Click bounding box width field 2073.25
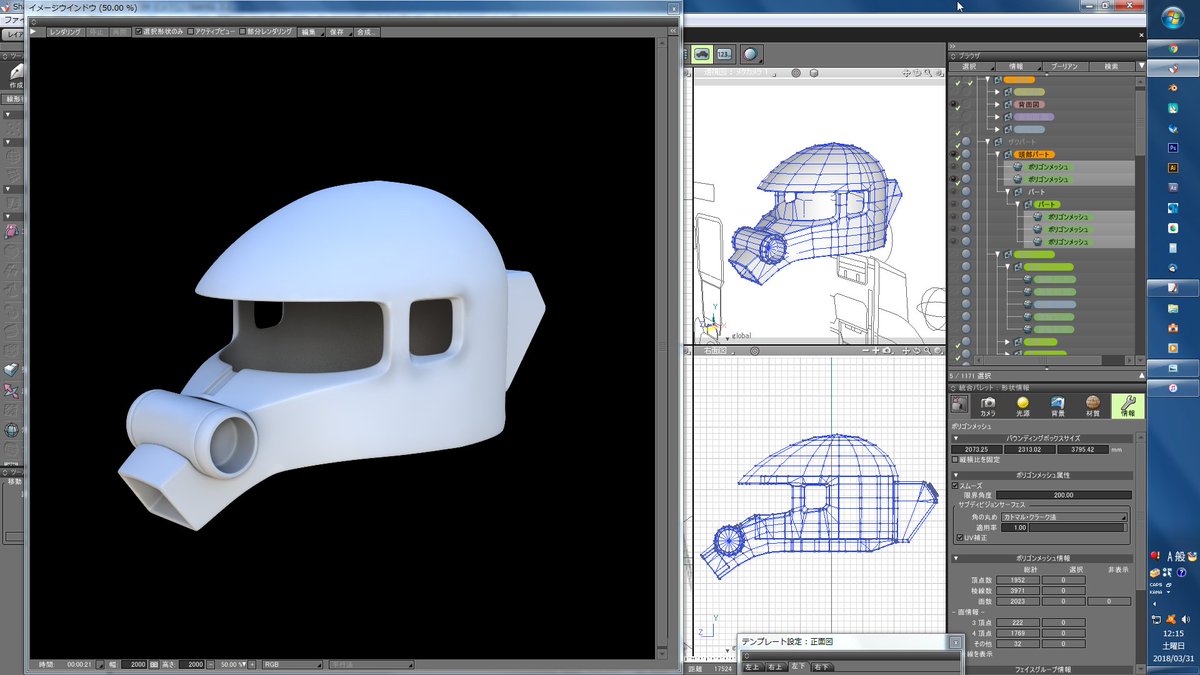 (977, 448)
